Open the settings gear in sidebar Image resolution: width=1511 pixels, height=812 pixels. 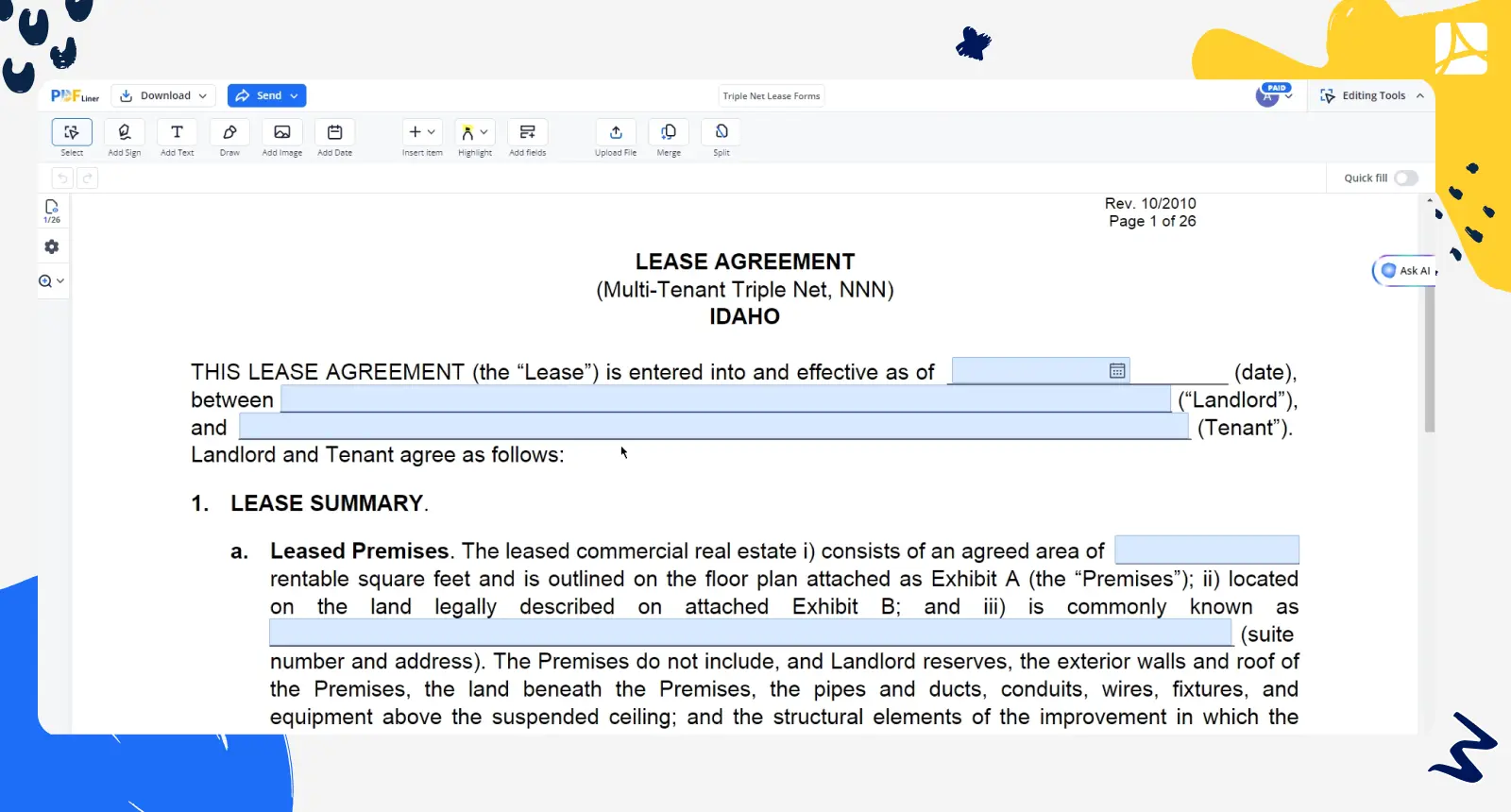click(x=52, y=246)
